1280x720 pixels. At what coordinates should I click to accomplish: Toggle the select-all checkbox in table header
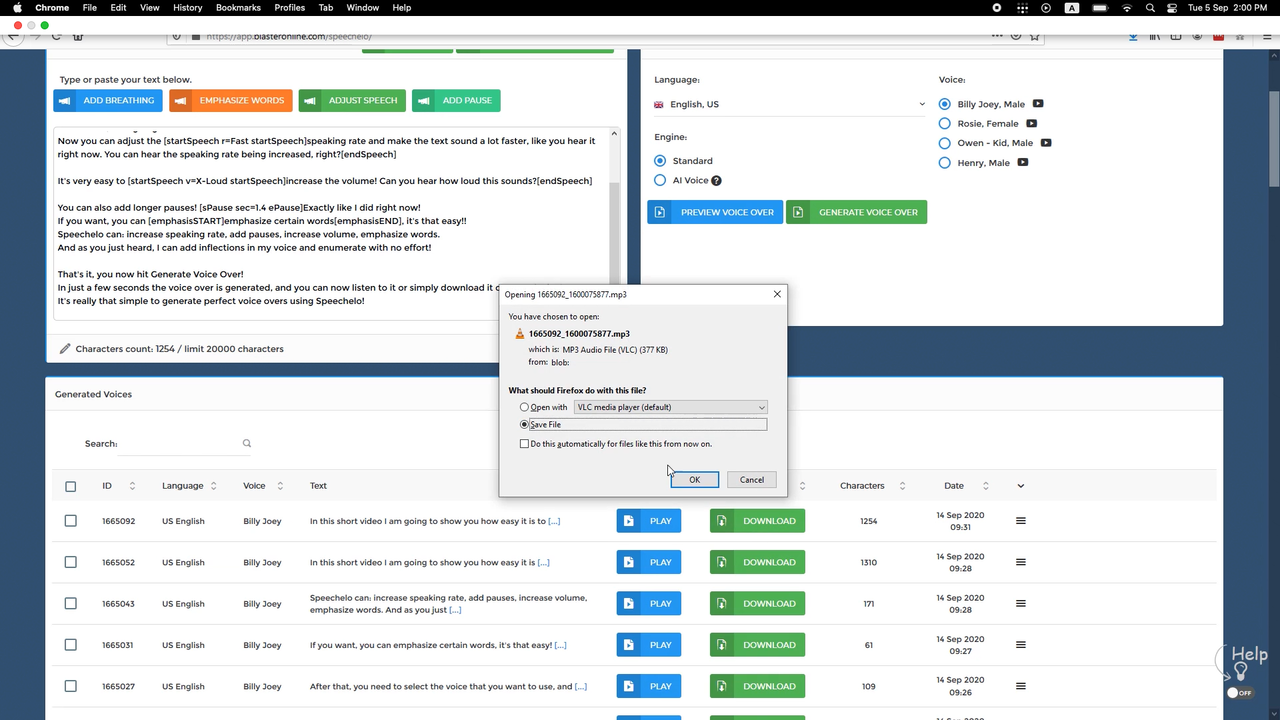(x=70, y=487)
